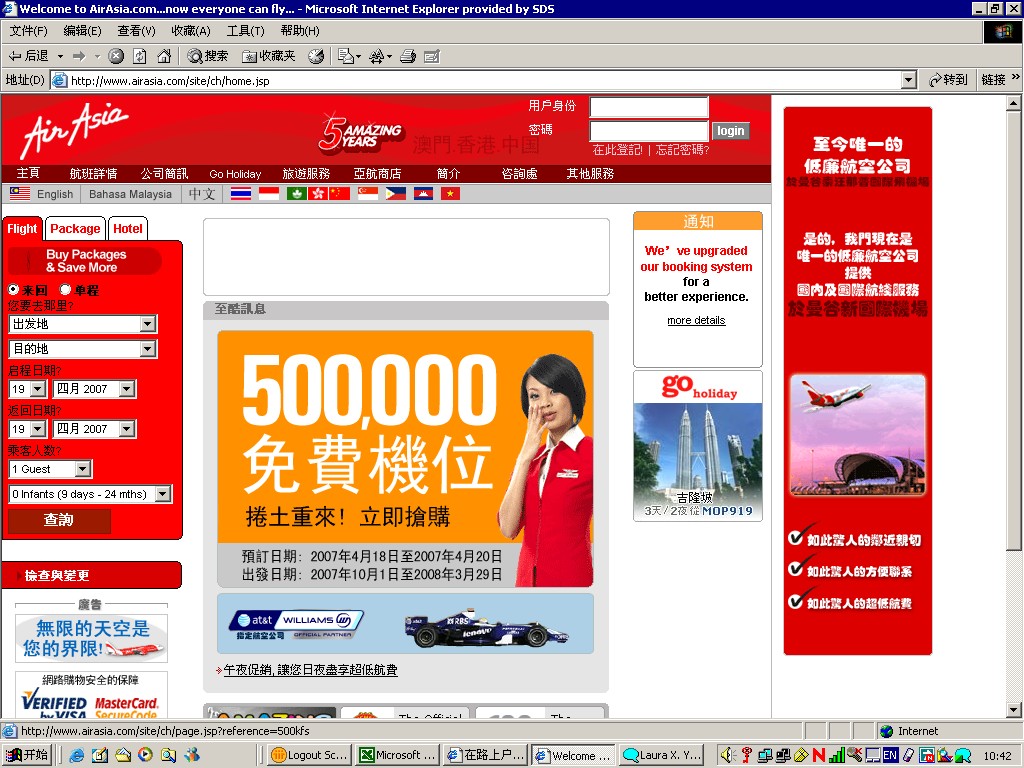This screenshot has width=1024, height=768.
Task: Open the Search (搜索) pane
Action: pos(207,56)
